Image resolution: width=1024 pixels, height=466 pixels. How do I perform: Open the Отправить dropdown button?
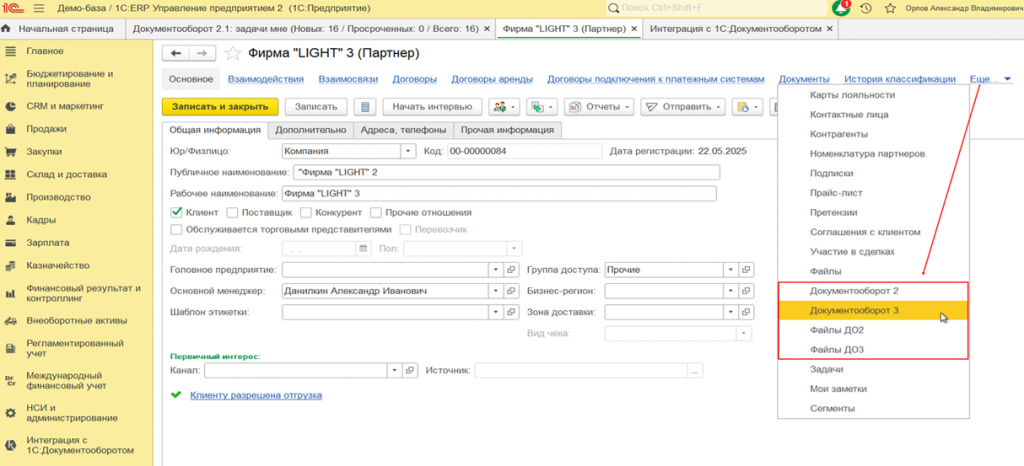click(683, 107)
